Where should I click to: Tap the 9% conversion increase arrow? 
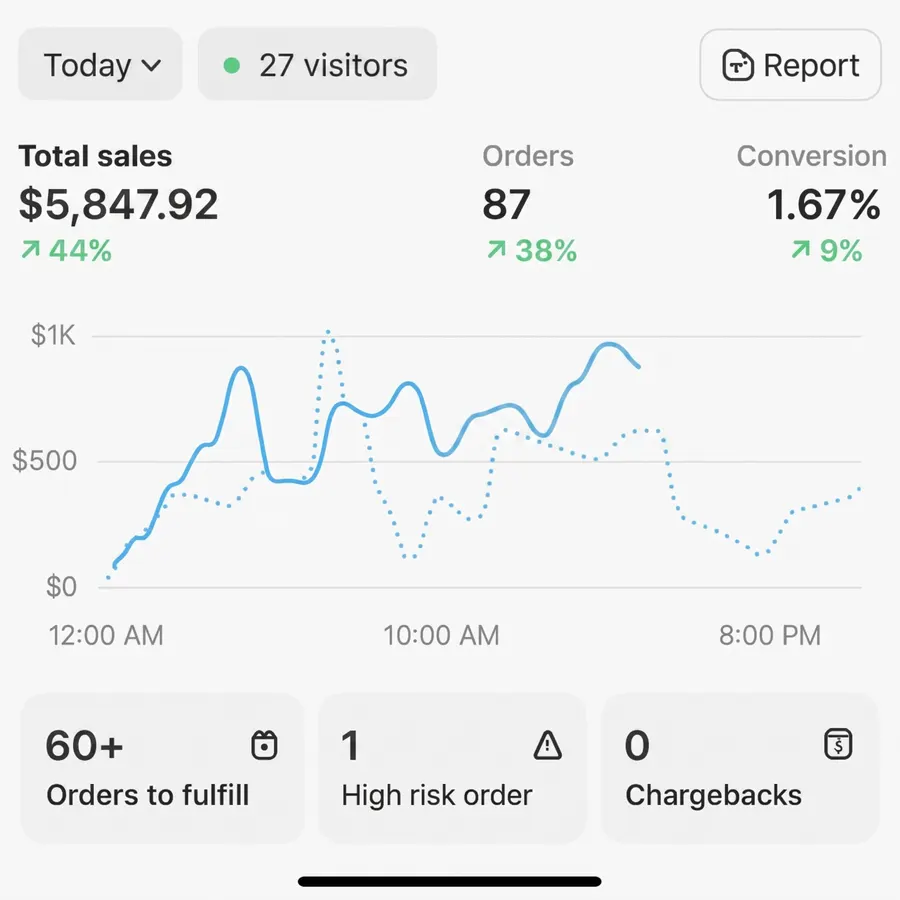(801, 250)
